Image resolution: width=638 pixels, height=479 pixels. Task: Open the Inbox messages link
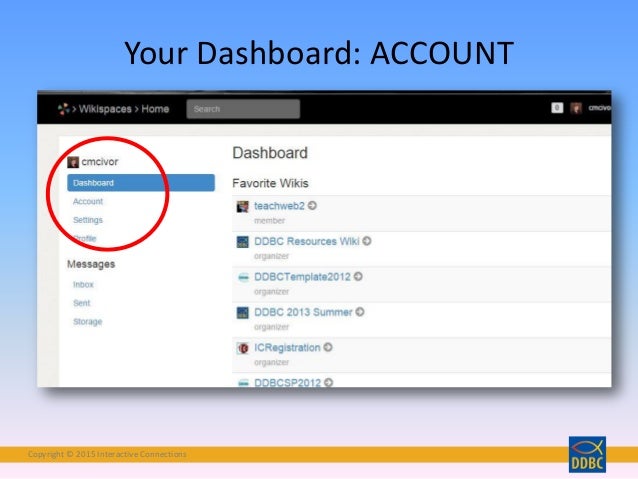point(83,284)
